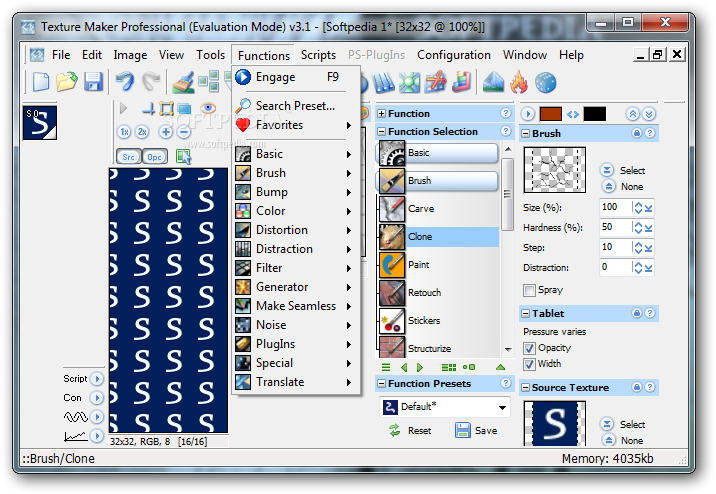
Task: Click None under Brush panel
Action: tap(621, 187)
